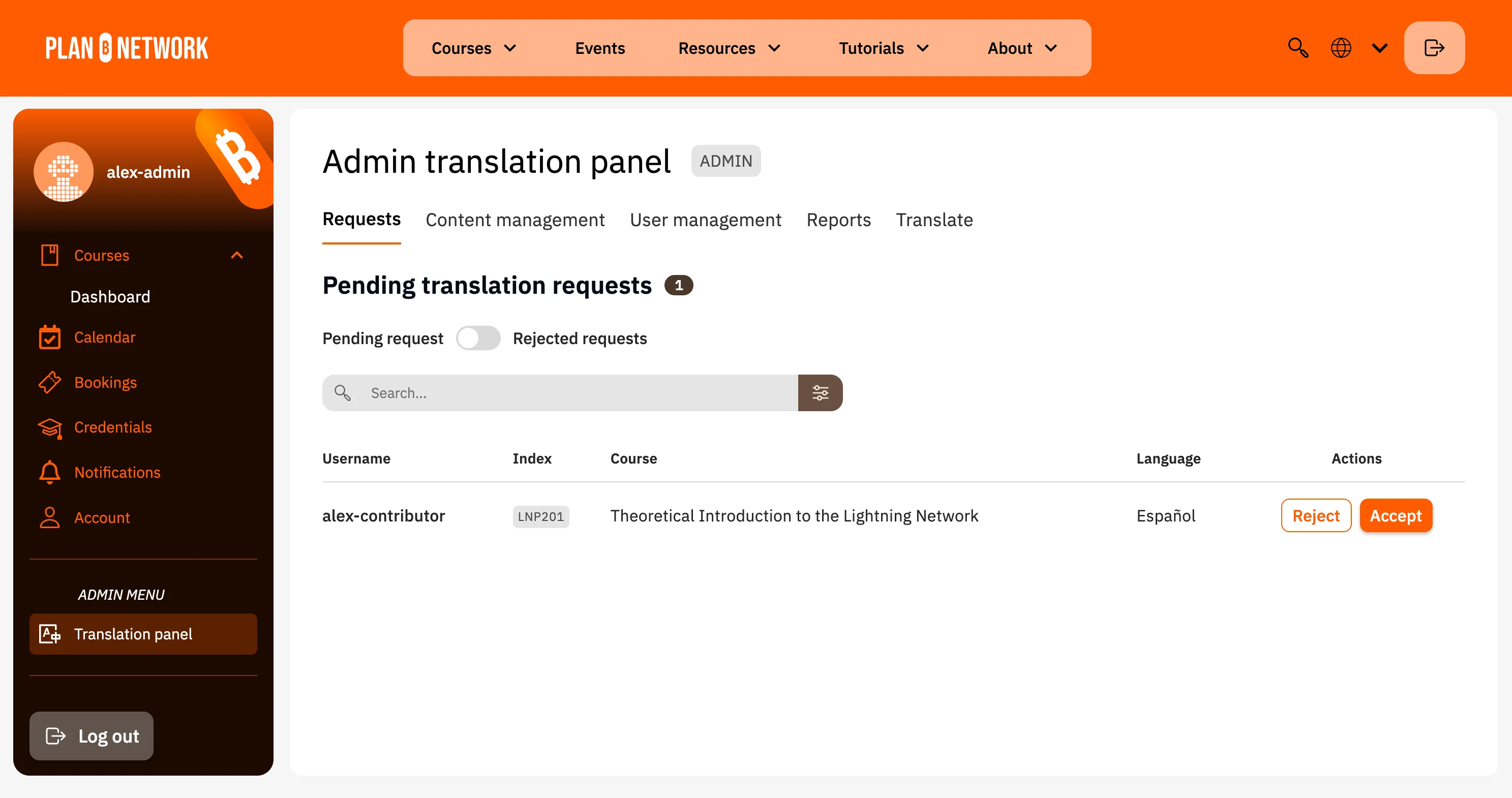Open Calendar from the sidebar
The width and height of the screenshot is (1512, 798).
pos(104,337)
